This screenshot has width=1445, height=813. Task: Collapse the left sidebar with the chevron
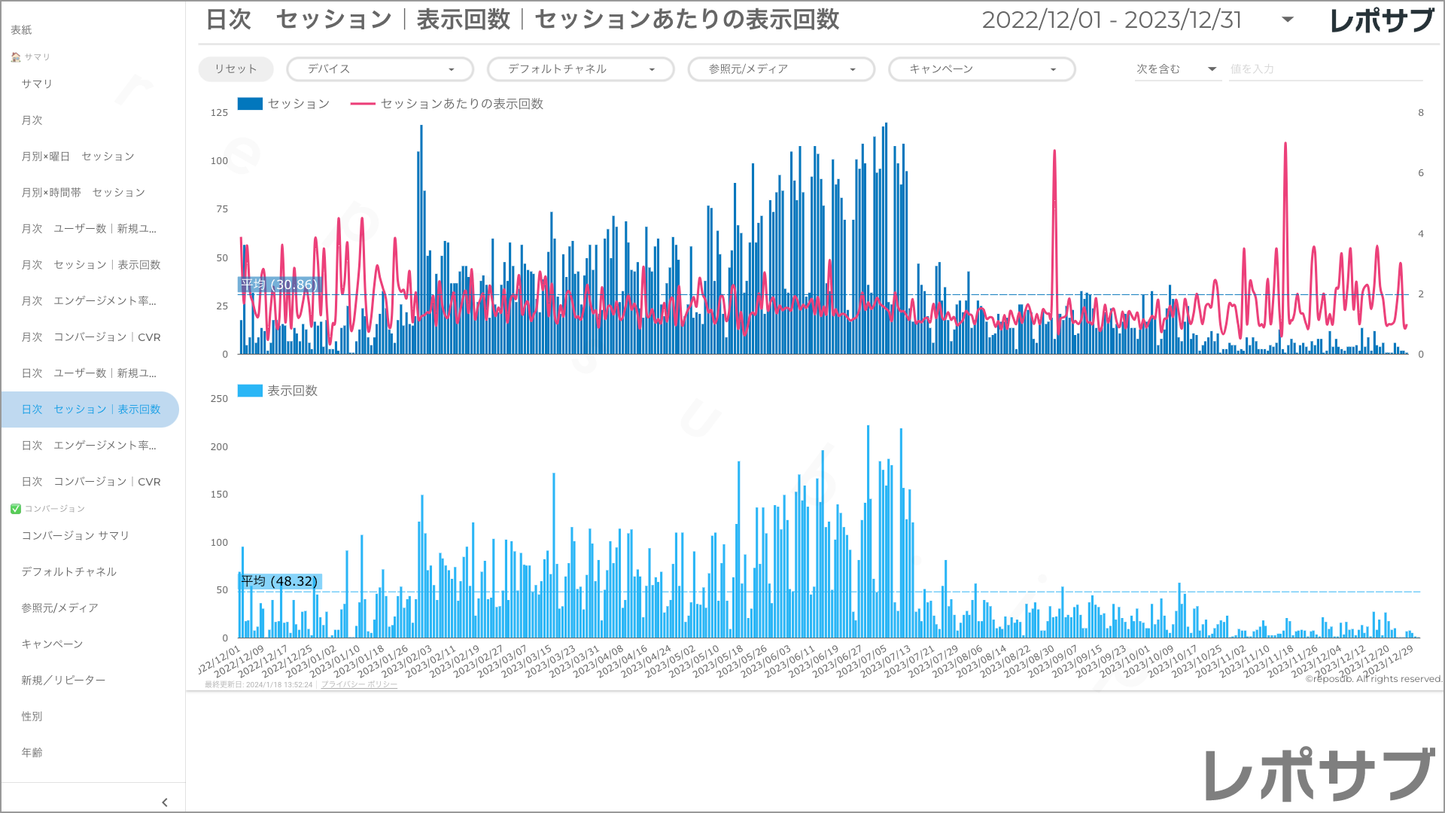tap(164, 802)
